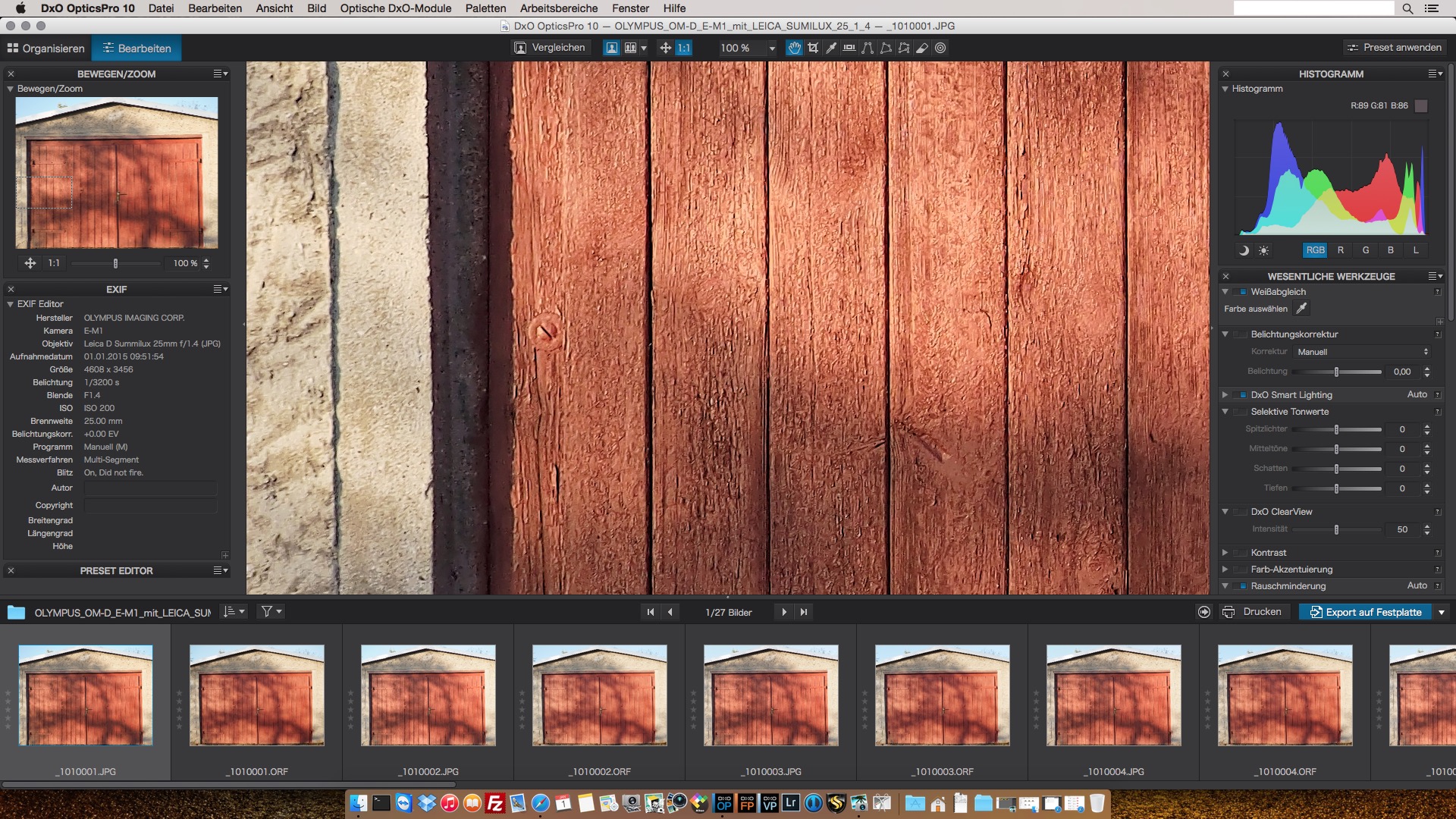Collapse the Weißabgleich section

tap(1225, 292)
